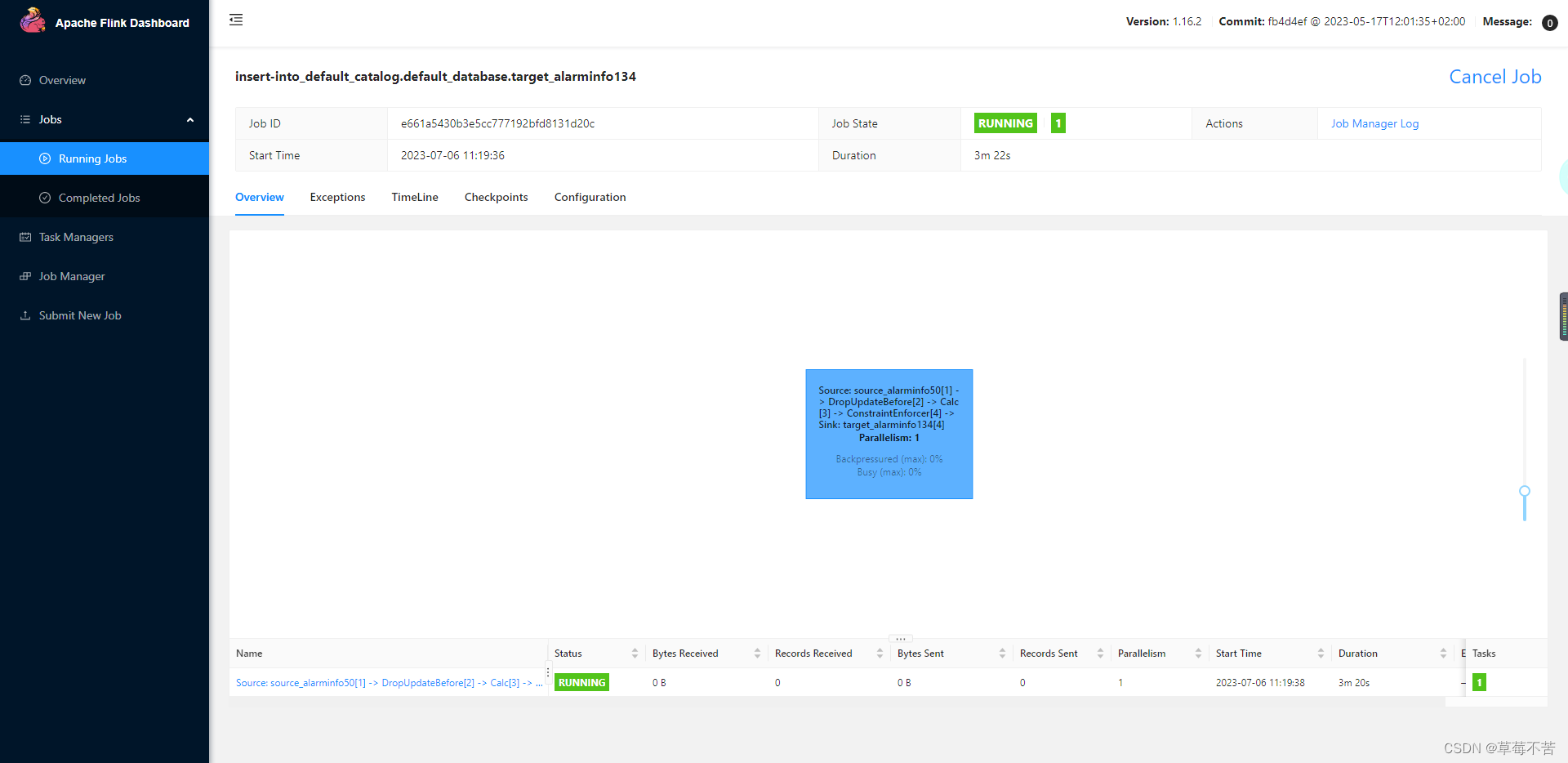Click the table row duration 3m 20s
Screen dimensions: 1568x763
(1354, 683)
